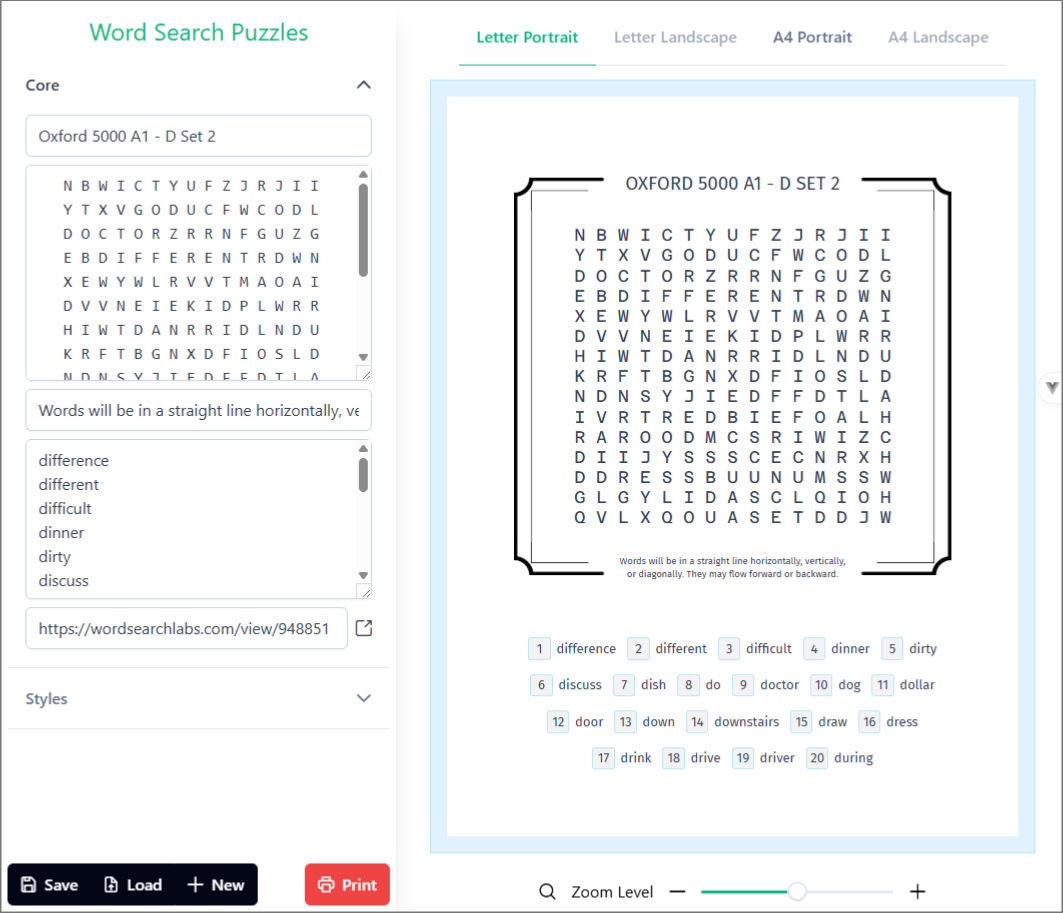
Task: Click the arrow on the right panel edge
Action: pos(1051,387)
